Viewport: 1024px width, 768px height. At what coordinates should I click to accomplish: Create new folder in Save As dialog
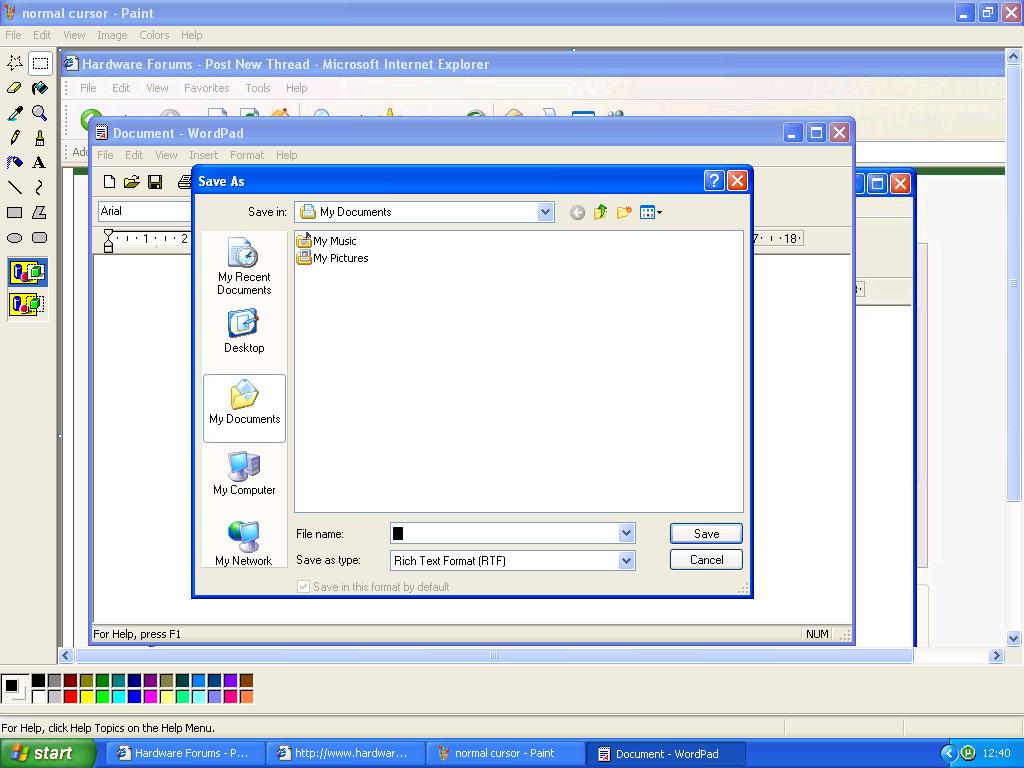[624, 212]
